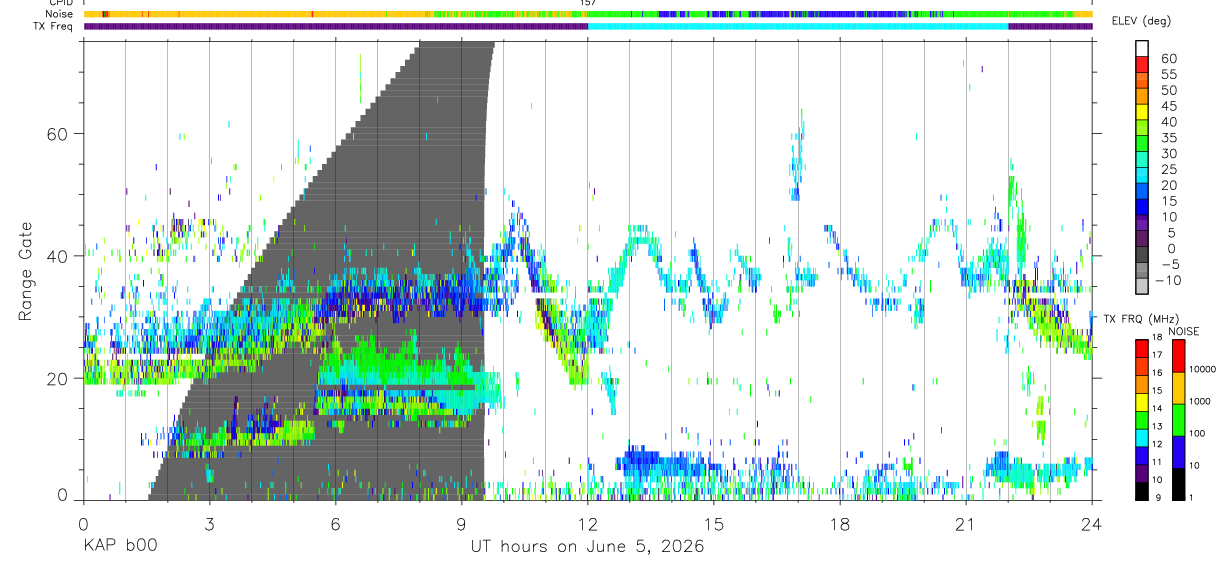Viewport: 1228px width, 567px height.
Task: Click the light gray bottom ELEV colorbar segment
Action: [1142, 286]
